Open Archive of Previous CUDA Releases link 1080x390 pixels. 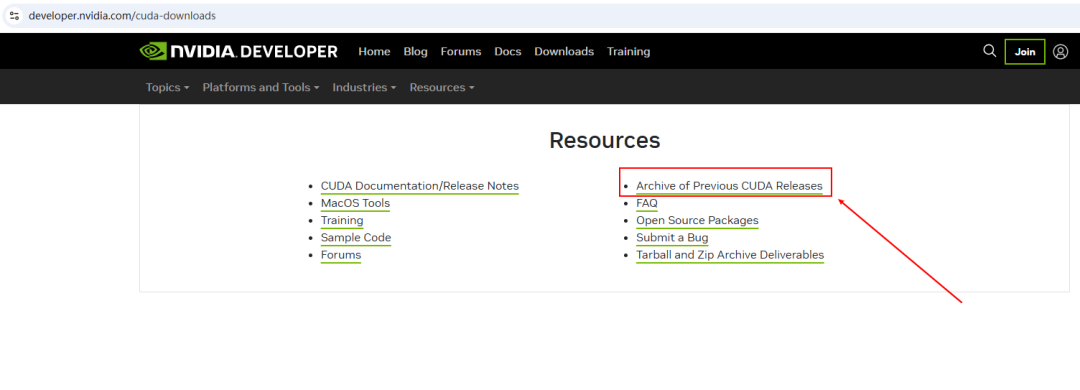[729, 186]
